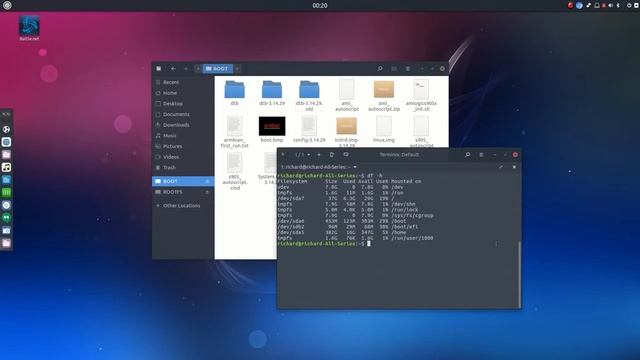640x360 pixels.
Task: Select the aml_autoscript.zip archive
Action: (384, 96)
